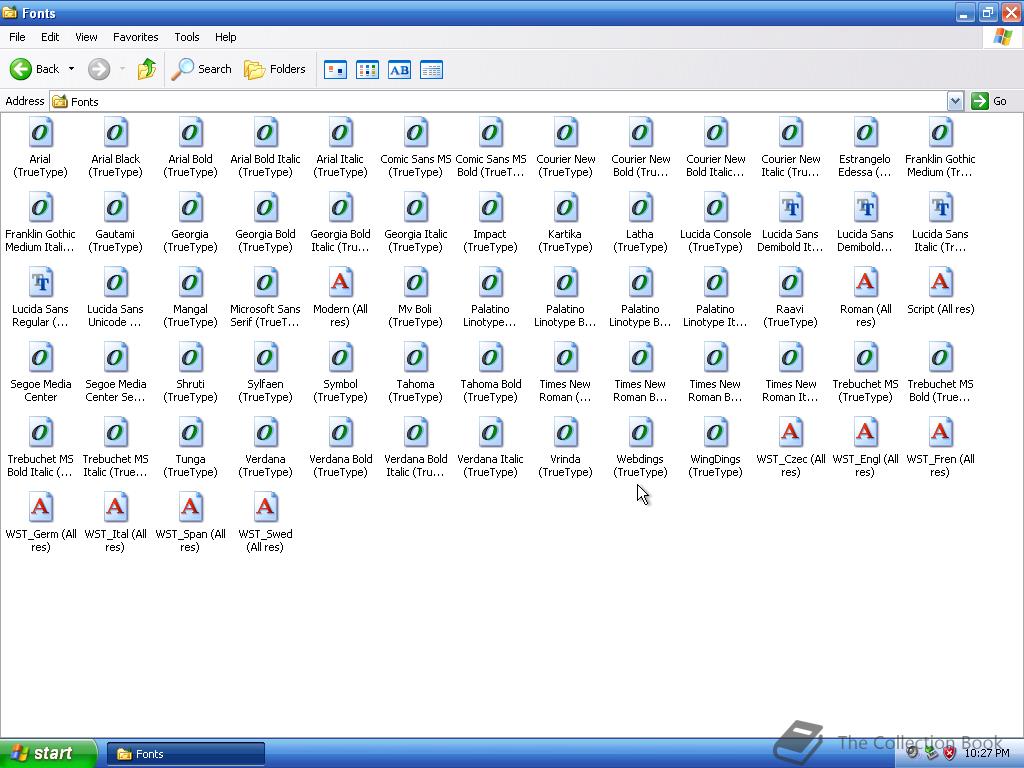Screen dimensions: 1024x768
Task: Click the Mv Boli font icon
Action: [415, 283]
